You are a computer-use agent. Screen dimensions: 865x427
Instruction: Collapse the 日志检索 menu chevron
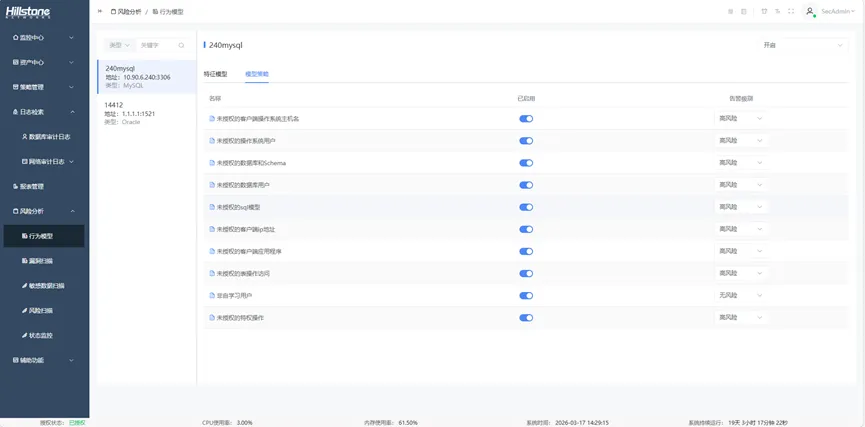pos(72,112)
